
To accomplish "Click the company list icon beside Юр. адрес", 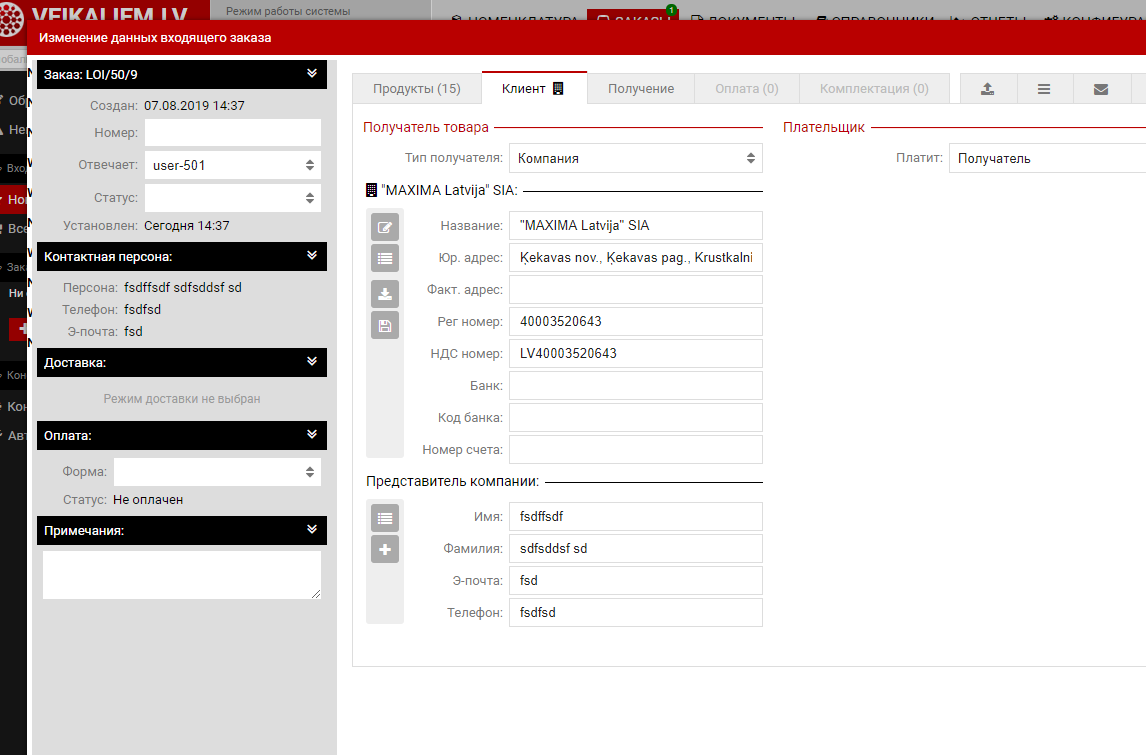I will pos(385,258).
